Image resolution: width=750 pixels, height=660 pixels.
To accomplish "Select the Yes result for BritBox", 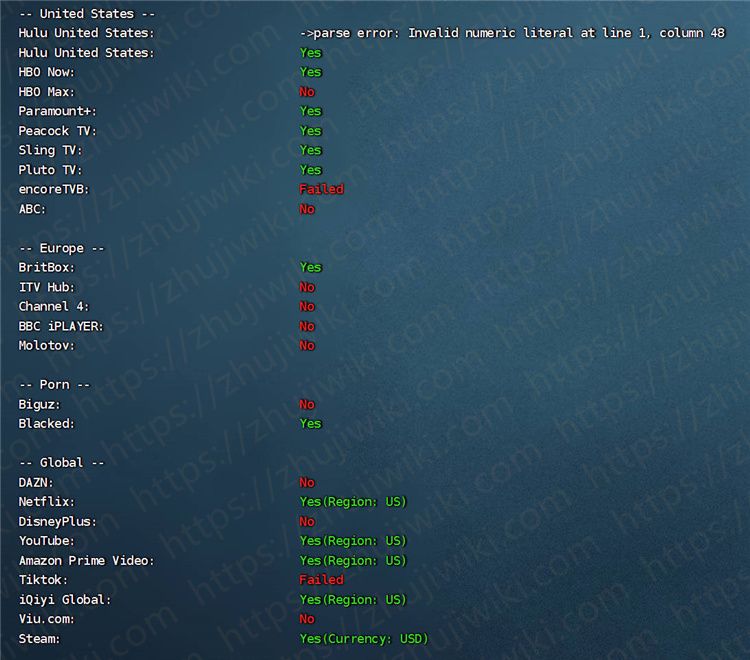I will pos(310,267).
